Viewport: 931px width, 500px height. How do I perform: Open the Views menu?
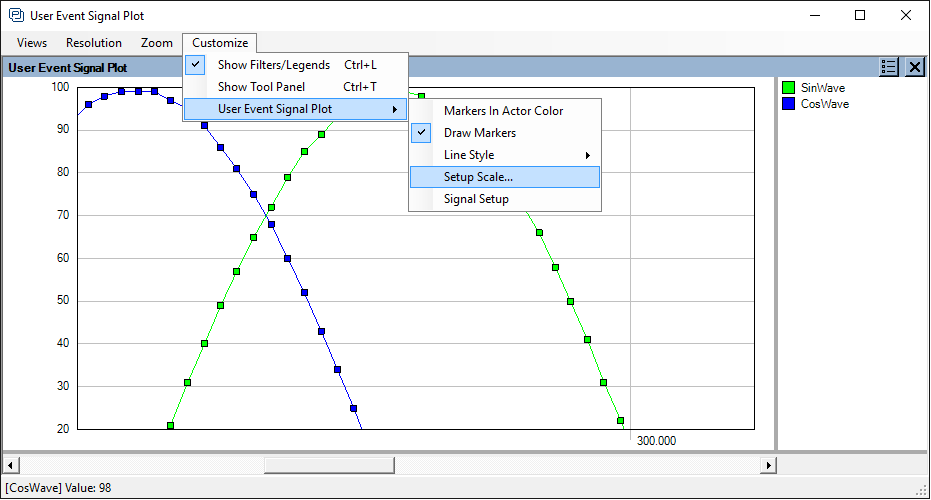[x=31, y=43]
